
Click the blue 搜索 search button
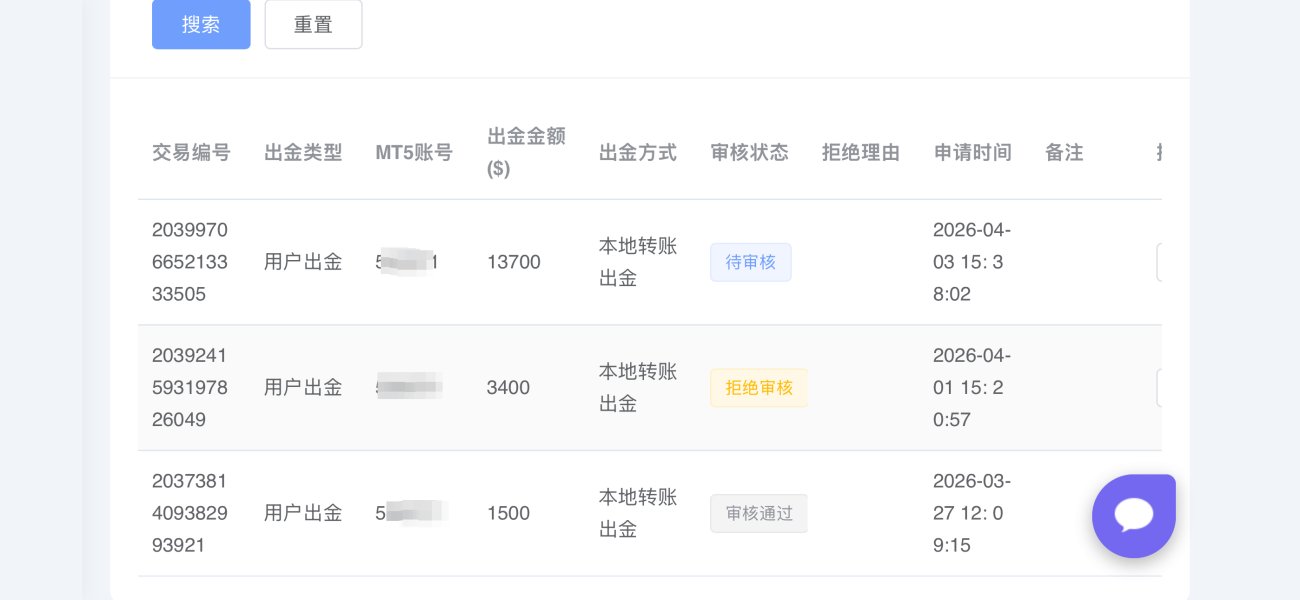tap(201, 25)
